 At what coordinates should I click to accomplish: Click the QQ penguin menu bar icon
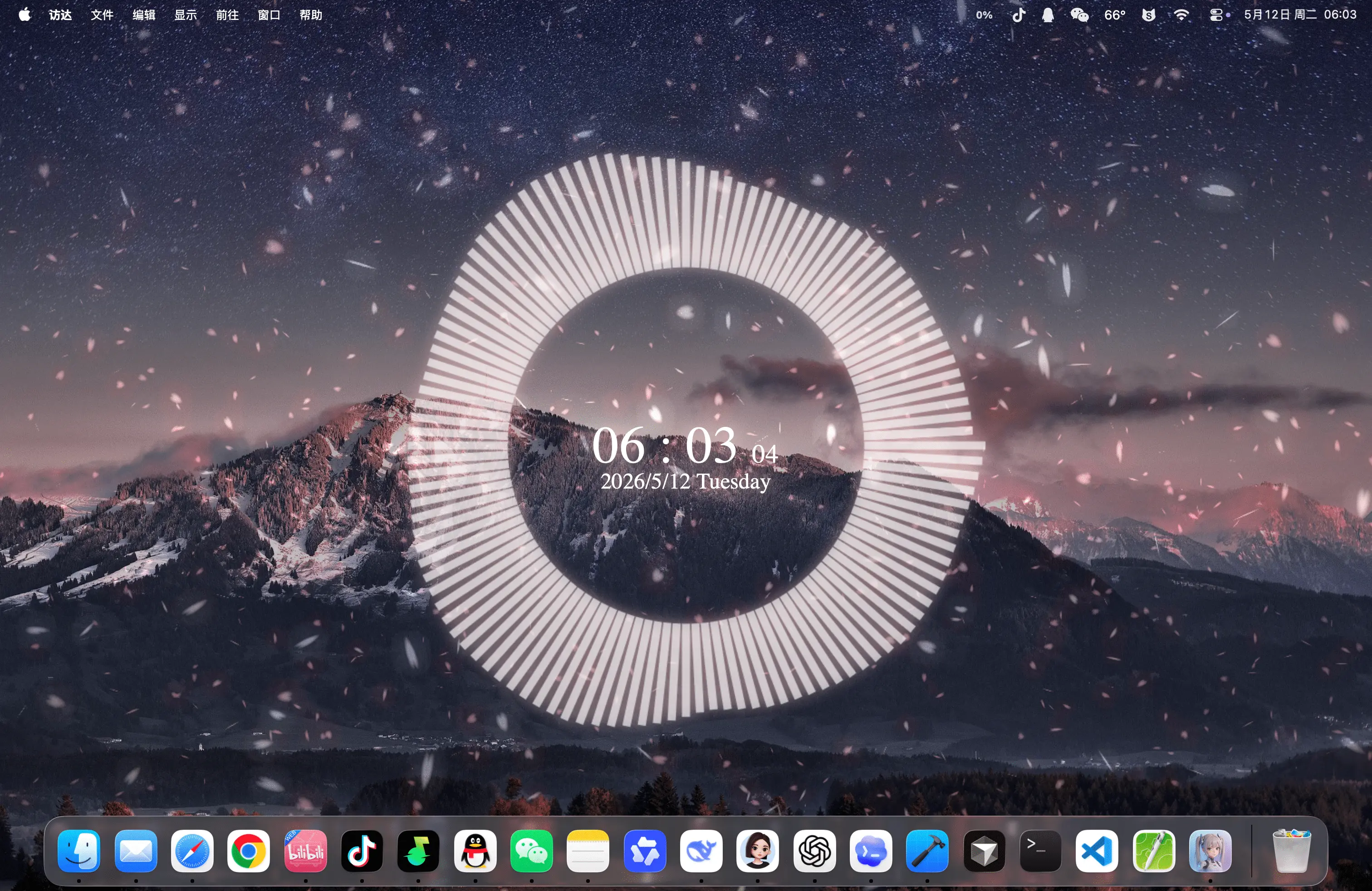click(x=1048, y=15)
